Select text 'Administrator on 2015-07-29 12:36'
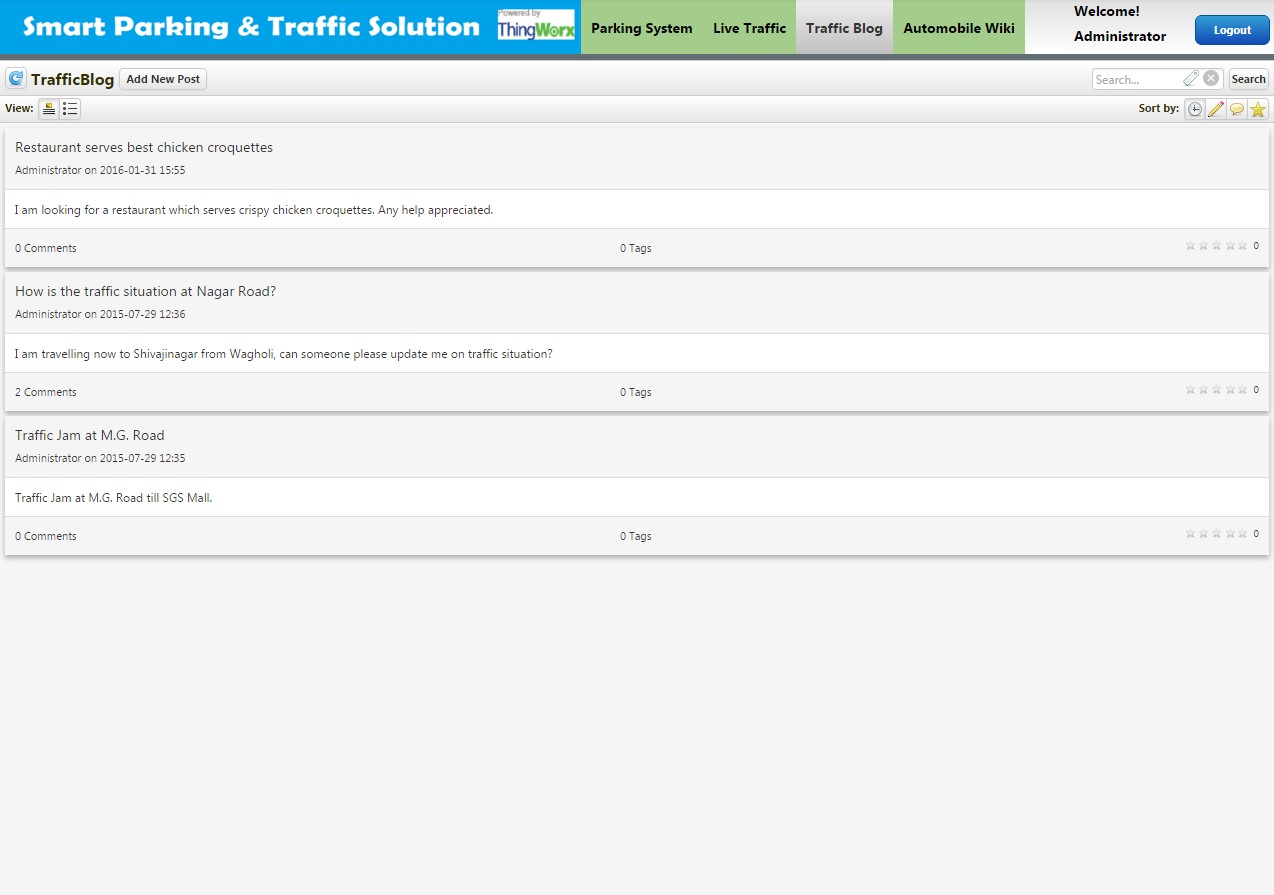 point(100,314)
